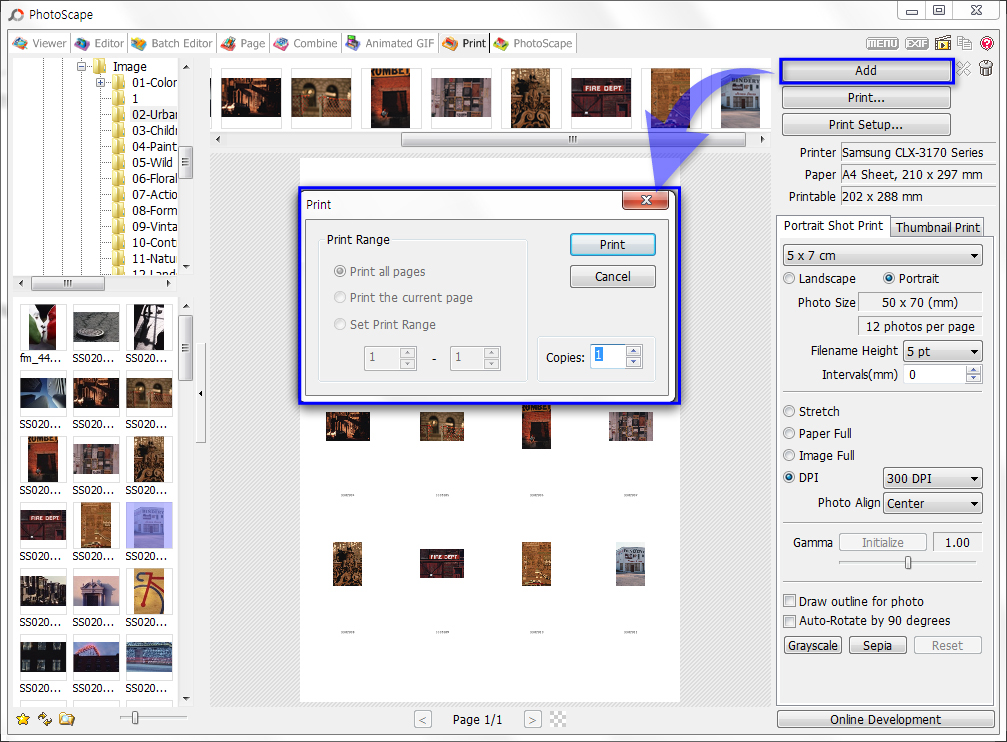The width and height of the screenshot is (1007, 742).
Task: Click the refresh icon beside the star
Action: [x=44, y=718]
